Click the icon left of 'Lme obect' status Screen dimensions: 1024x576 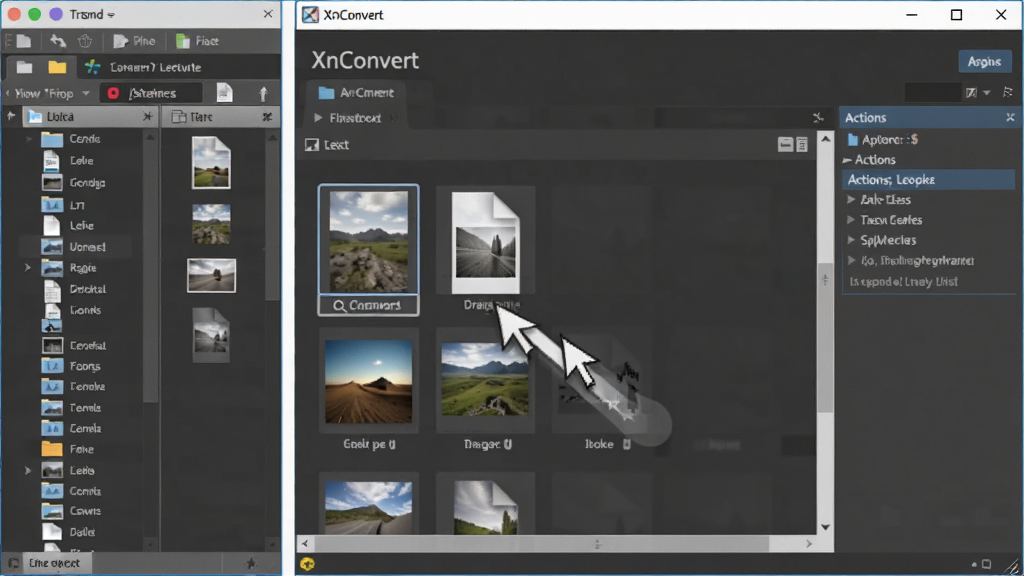coord(13,563)
